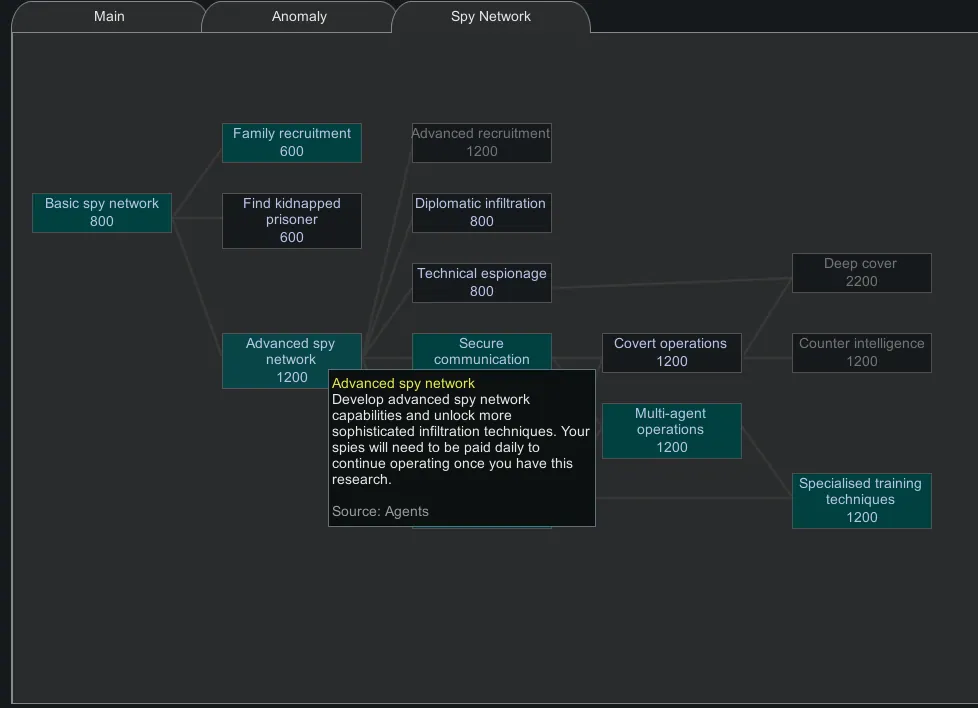This screenshot has width=978, height=708.
Task: Click the Covert operations node
Action: tap(671, 353)
